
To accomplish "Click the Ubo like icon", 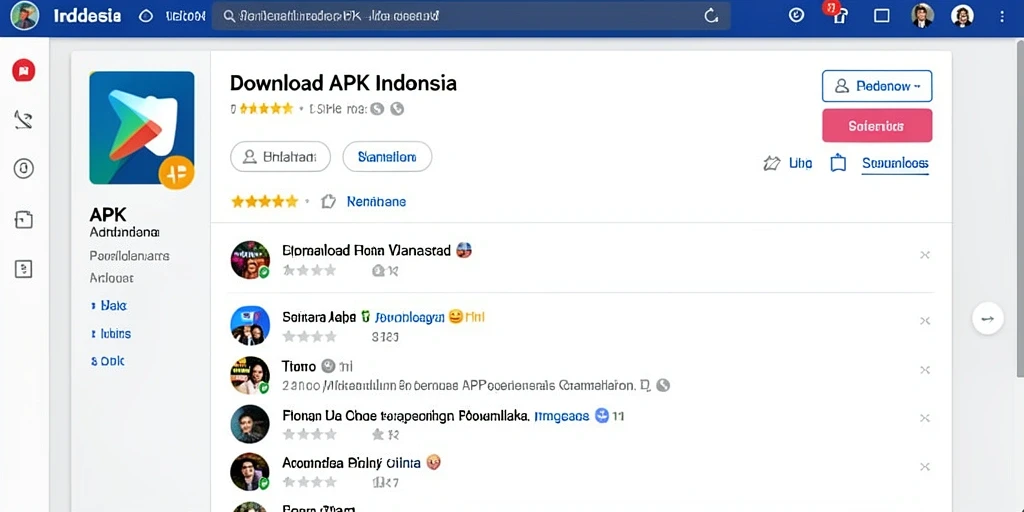I will 772,163.
